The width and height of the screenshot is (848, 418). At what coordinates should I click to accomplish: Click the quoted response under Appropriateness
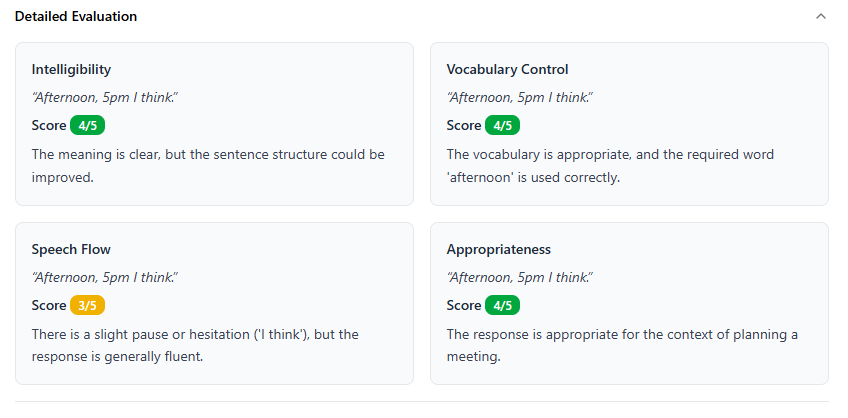coord(520,277)
